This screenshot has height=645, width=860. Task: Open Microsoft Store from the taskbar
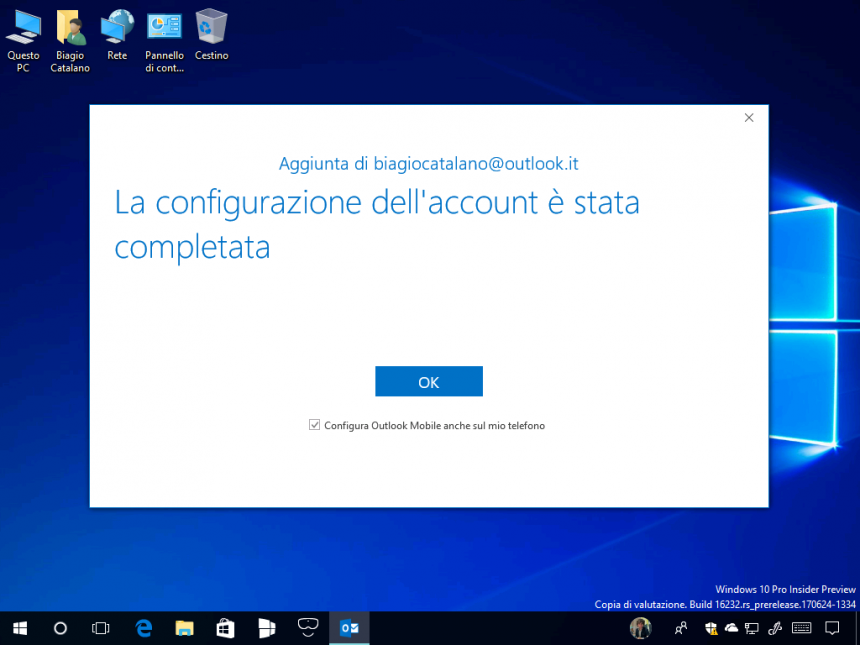(225, 628)
